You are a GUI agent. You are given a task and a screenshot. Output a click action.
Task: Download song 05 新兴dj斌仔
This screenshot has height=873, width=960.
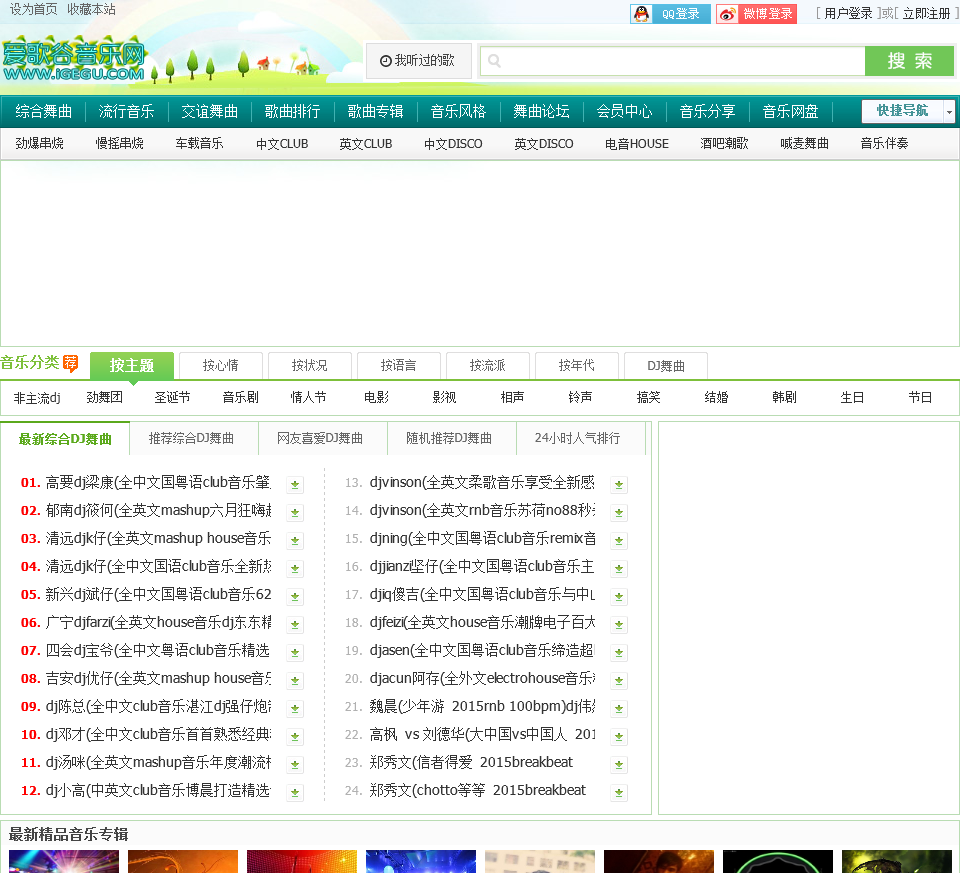click(x=295, y=596)
